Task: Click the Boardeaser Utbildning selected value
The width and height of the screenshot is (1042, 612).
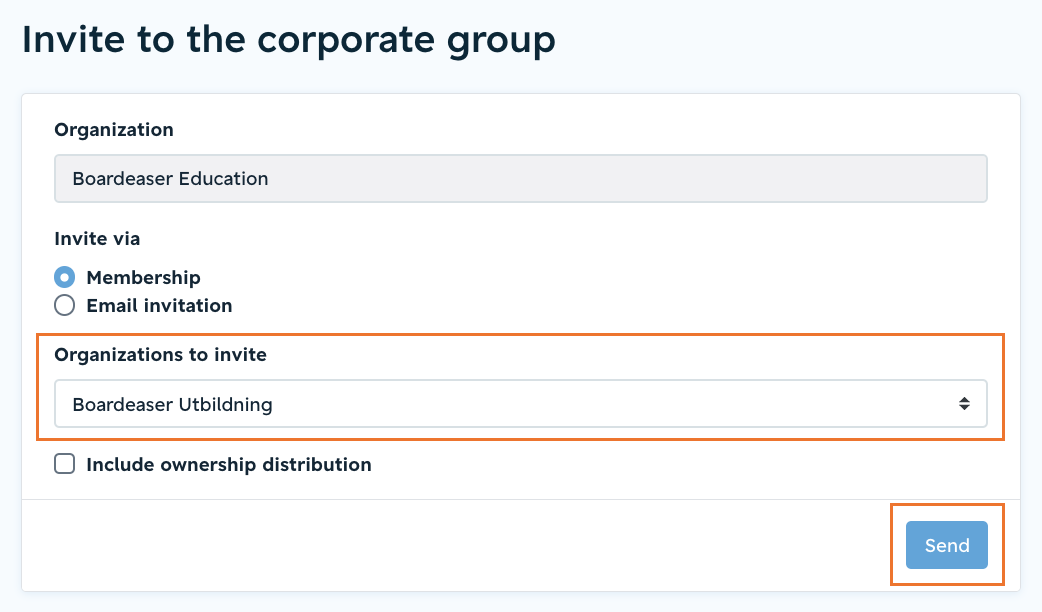Action: click(x=172, y=405)
